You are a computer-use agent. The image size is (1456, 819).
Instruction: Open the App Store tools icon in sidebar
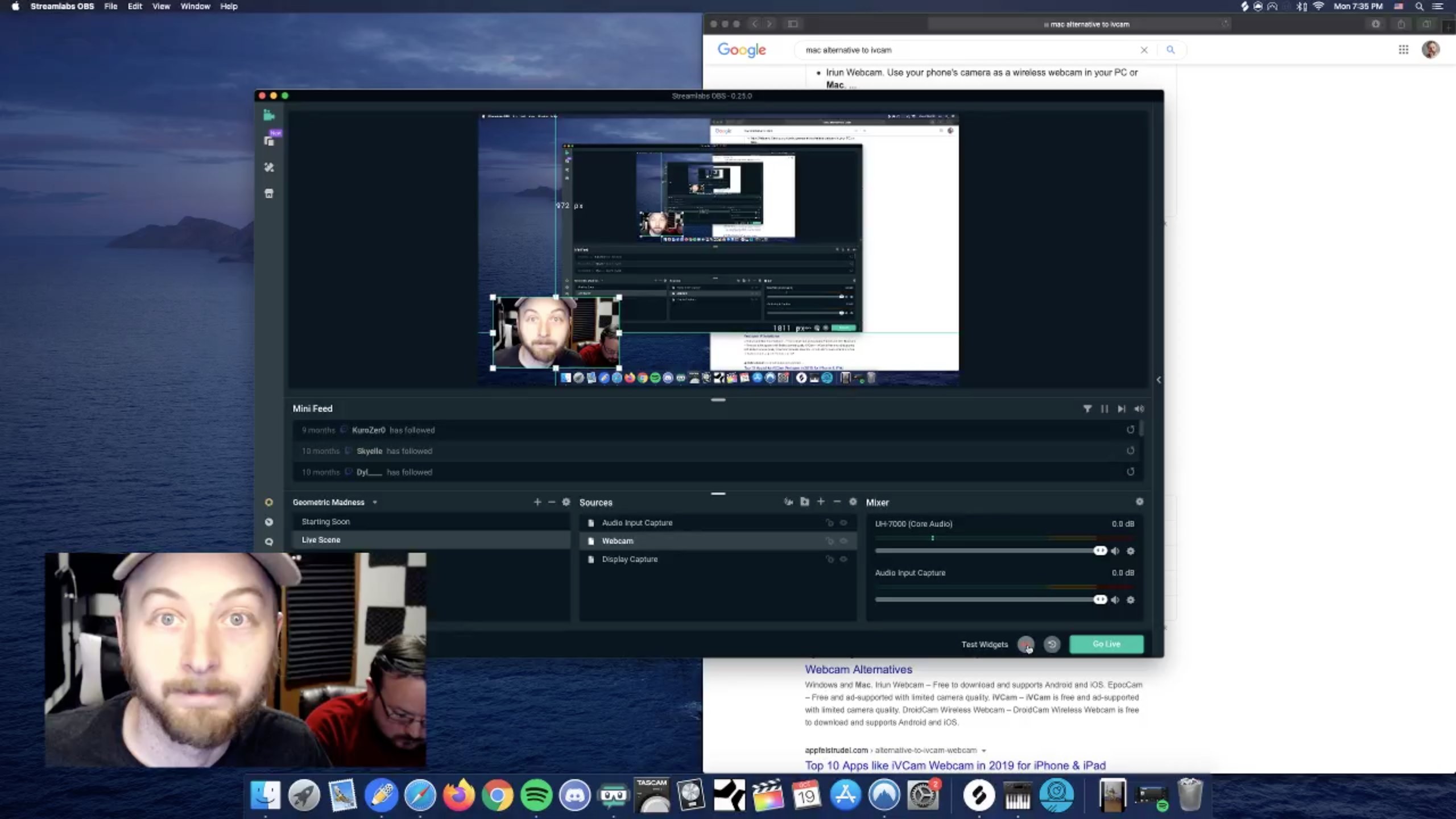click(x=269, y=167)
